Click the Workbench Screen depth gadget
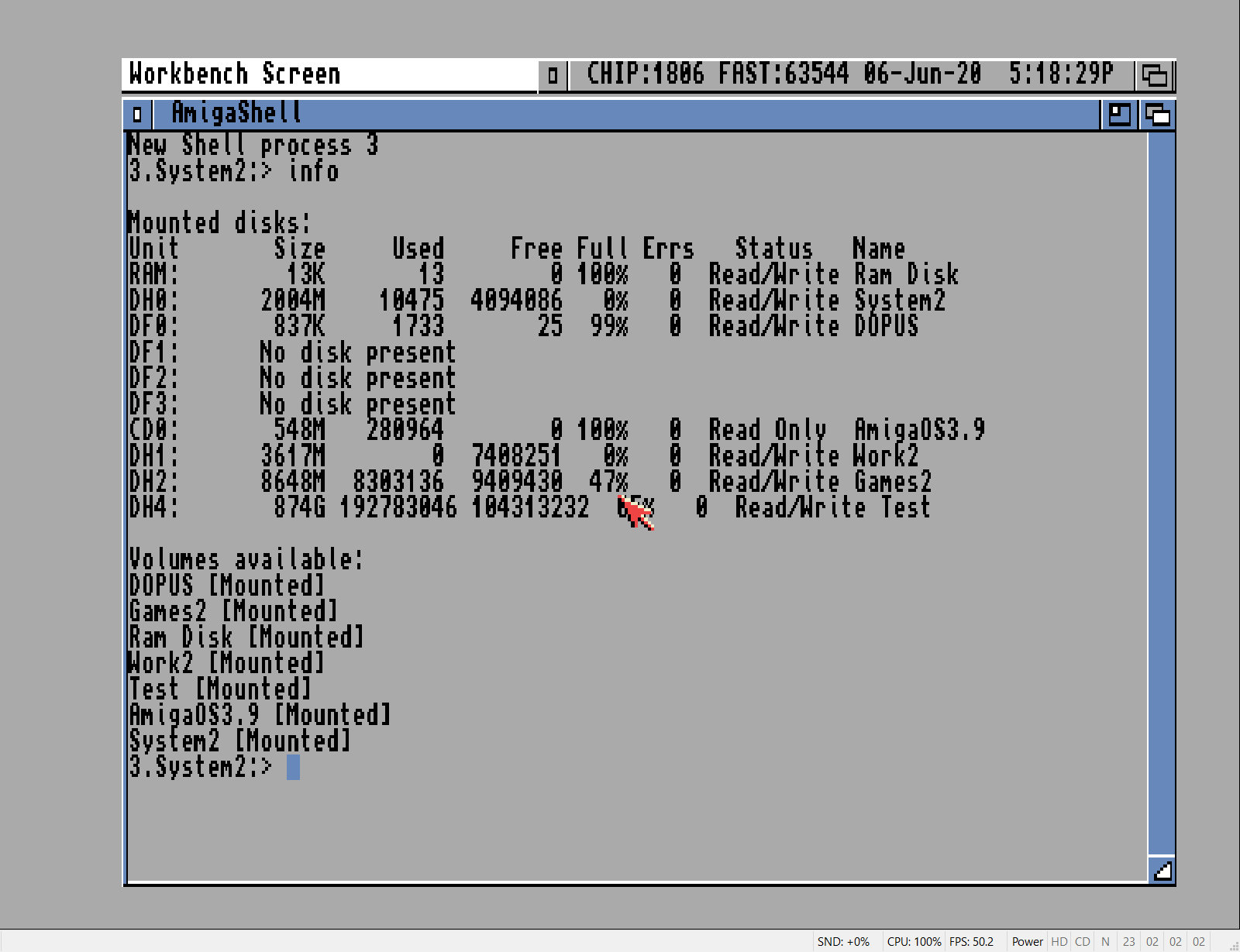Viewport: 1240px width, 952px height. click(1155, 75)
